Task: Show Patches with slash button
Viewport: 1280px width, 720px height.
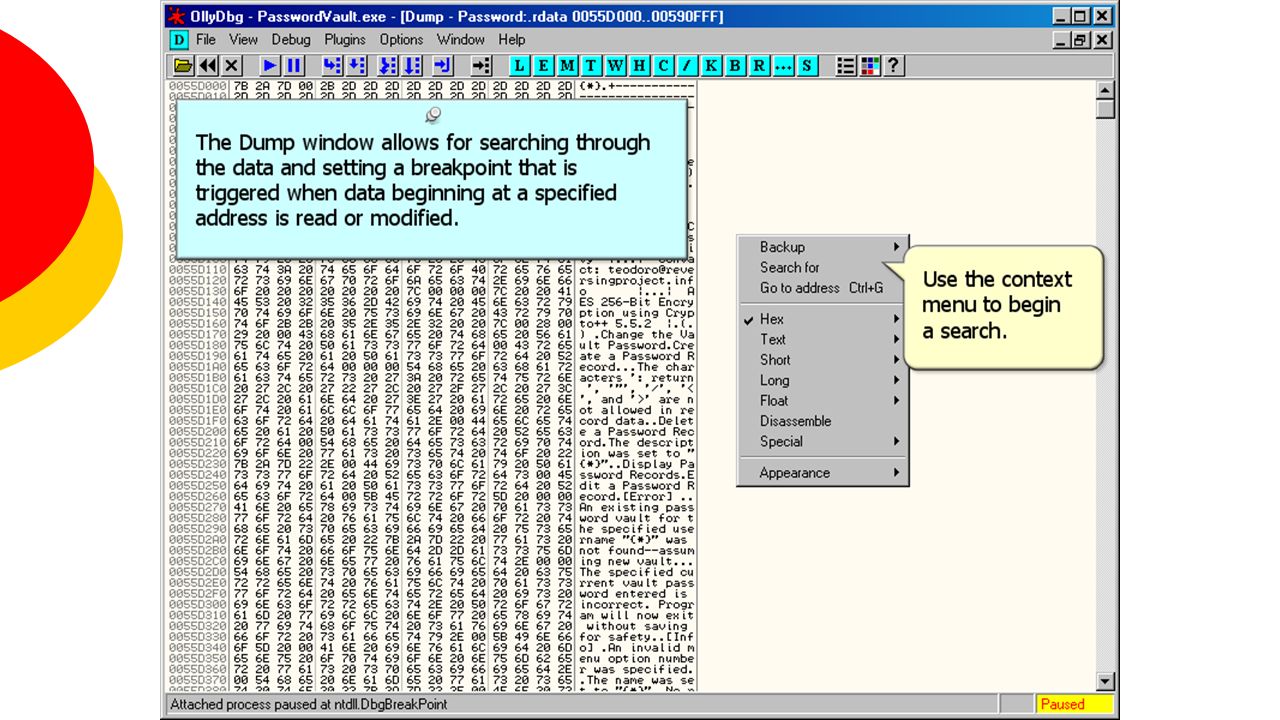Action: coord(687,66)
